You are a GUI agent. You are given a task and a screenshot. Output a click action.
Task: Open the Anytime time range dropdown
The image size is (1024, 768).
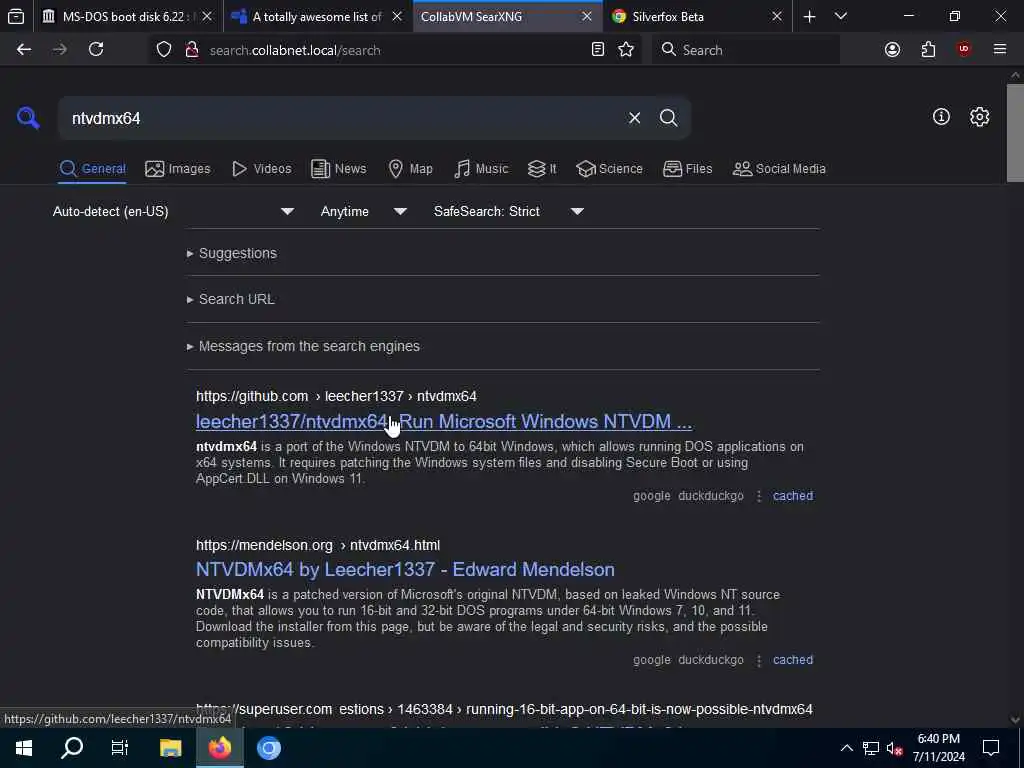[x=364, y=212]
